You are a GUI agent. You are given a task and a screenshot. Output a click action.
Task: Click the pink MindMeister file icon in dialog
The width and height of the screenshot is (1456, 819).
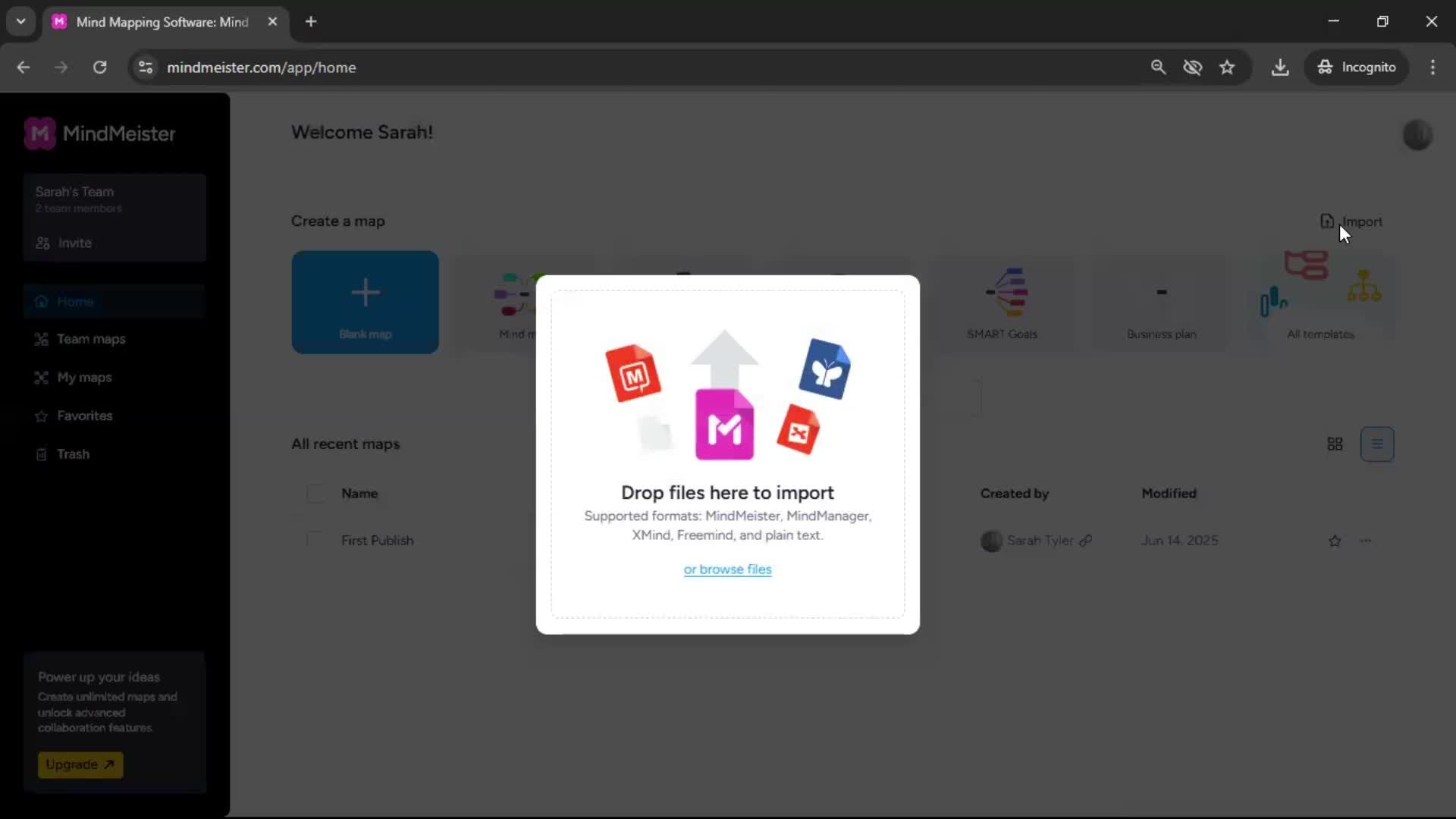coord(724,425)
